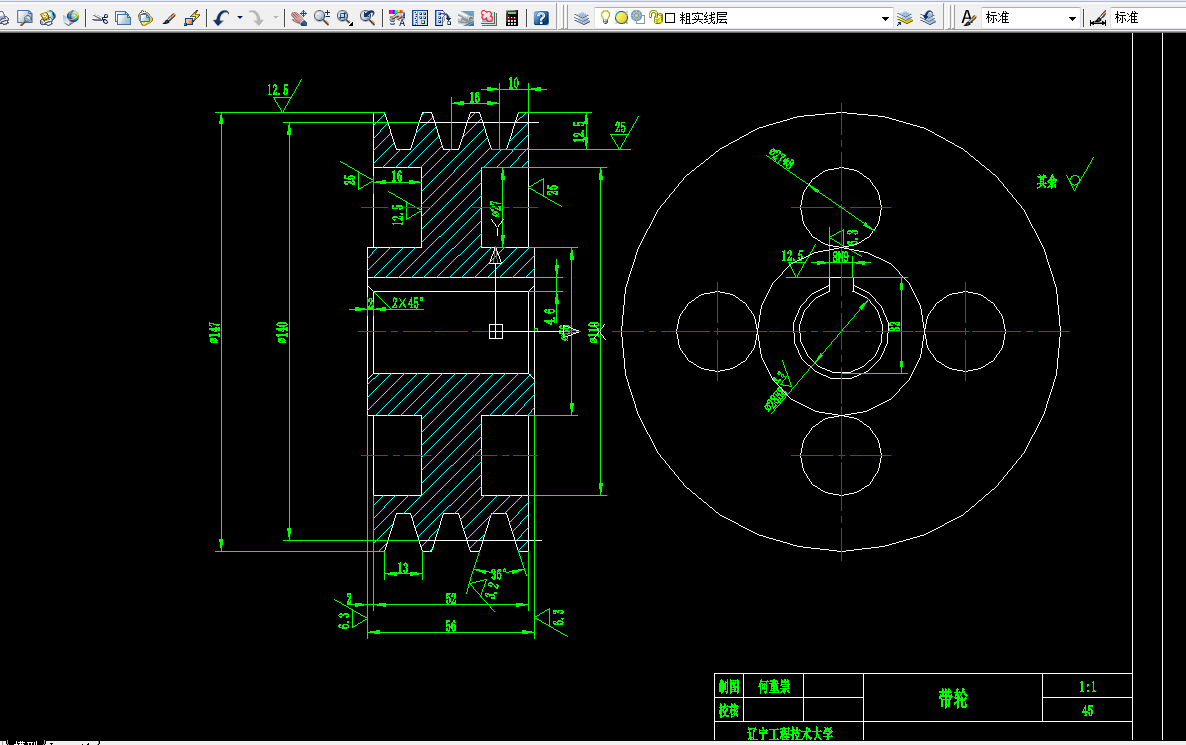Toggle layer freeze sun icon
The image size is (1186, 745).
621,17
